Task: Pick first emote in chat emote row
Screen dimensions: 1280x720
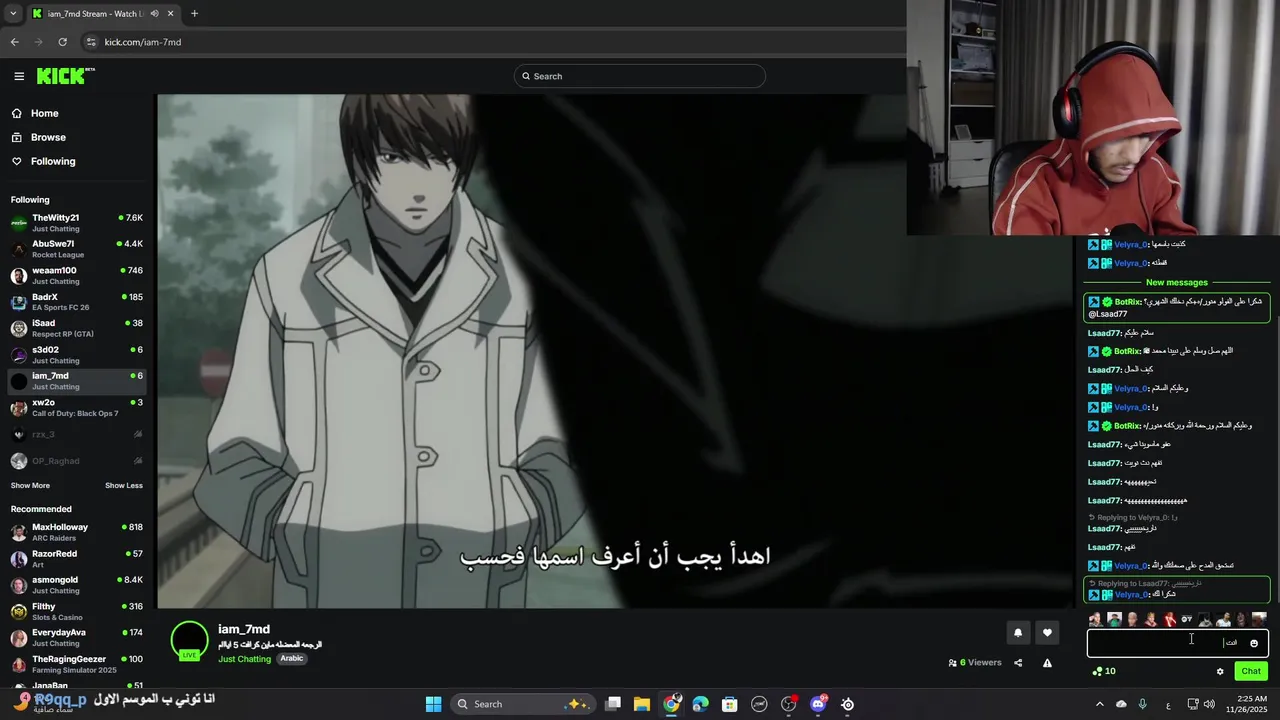Action: [x=1095, y=620]
